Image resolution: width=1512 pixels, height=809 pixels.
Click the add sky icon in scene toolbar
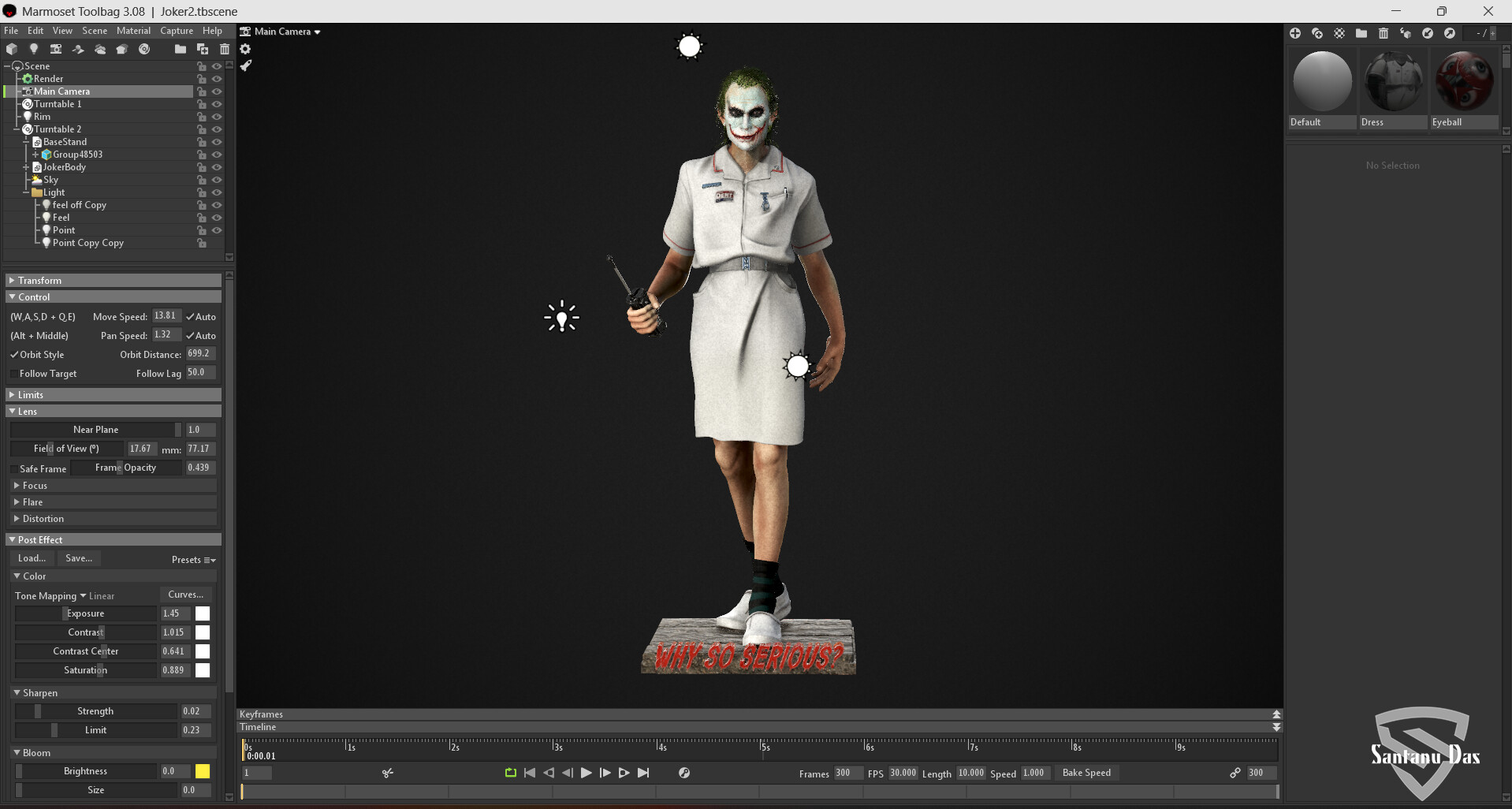[100, 49]
